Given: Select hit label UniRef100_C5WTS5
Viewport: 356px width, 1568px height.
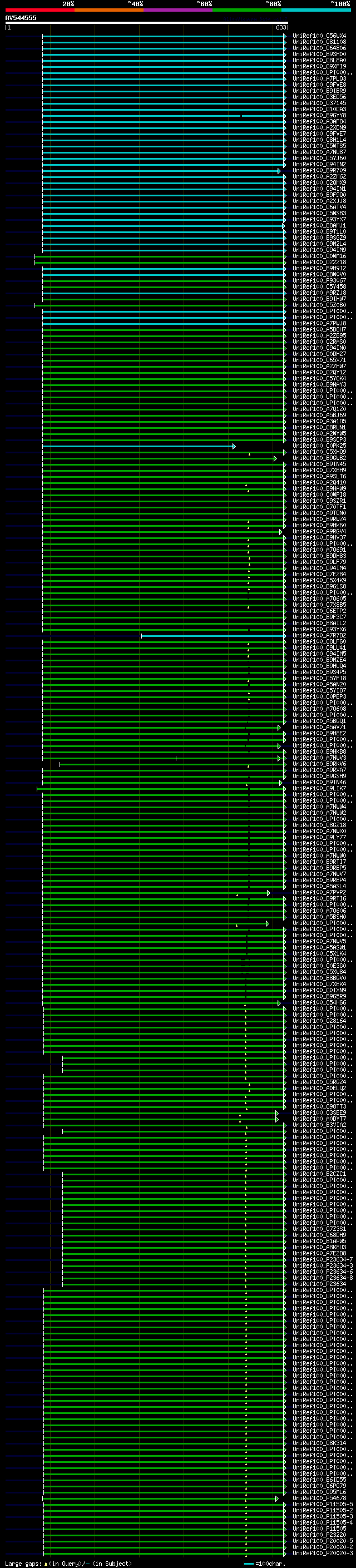Looking at the screenshot, I should click(x=319, y=146).
